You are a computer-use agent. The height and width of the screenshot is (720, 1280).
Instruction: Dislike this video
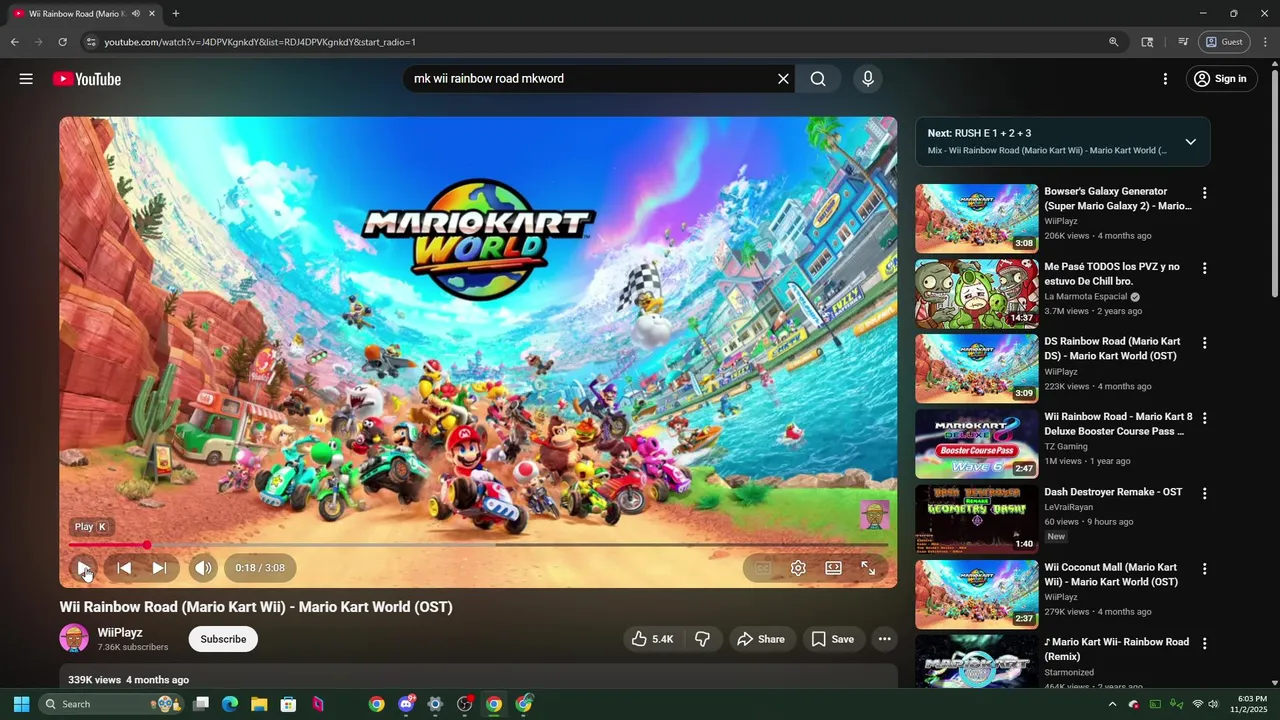[x=703, y=639]
